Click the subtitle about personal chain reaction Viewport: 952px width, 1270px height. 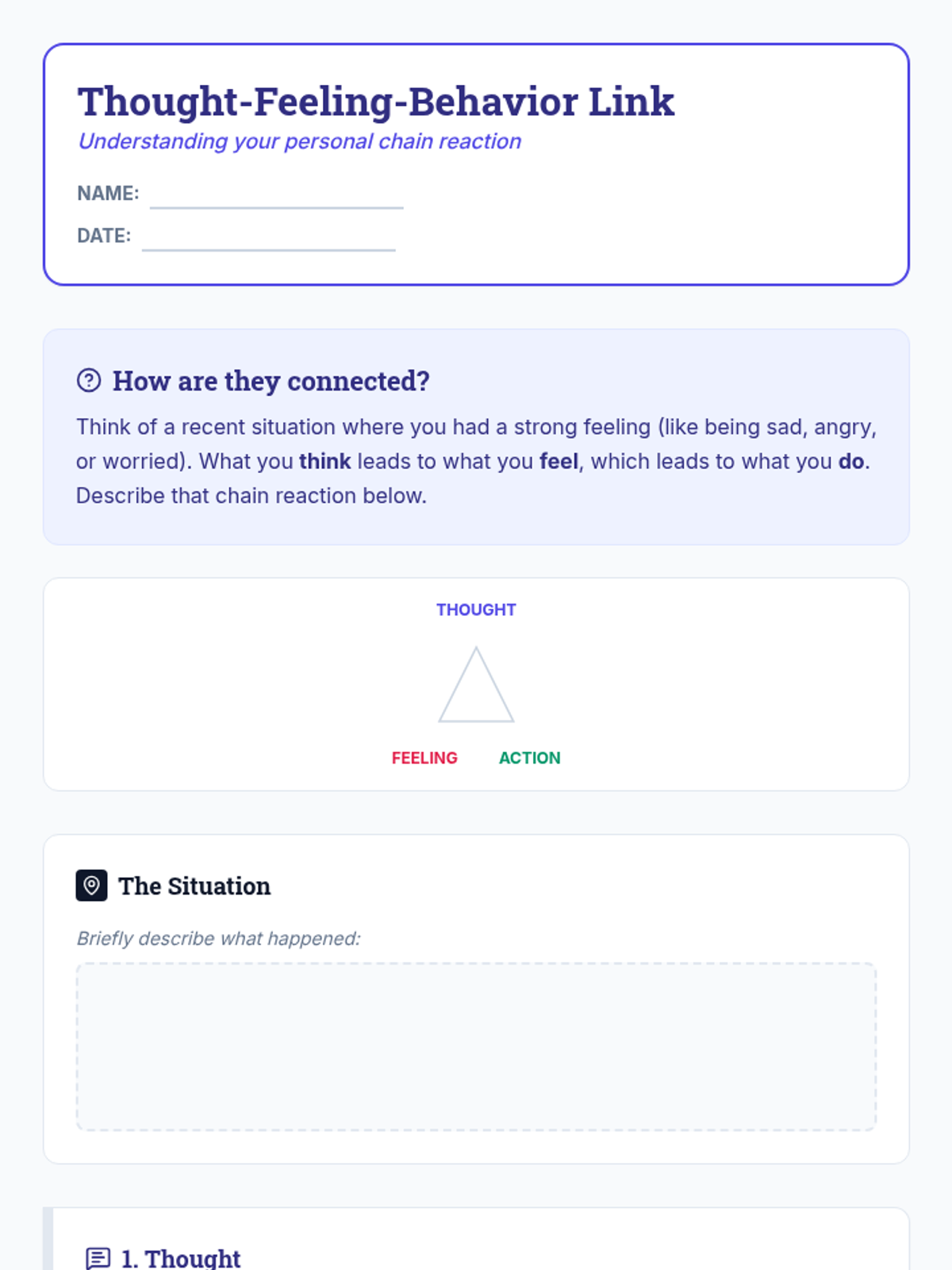pos(299,141)
